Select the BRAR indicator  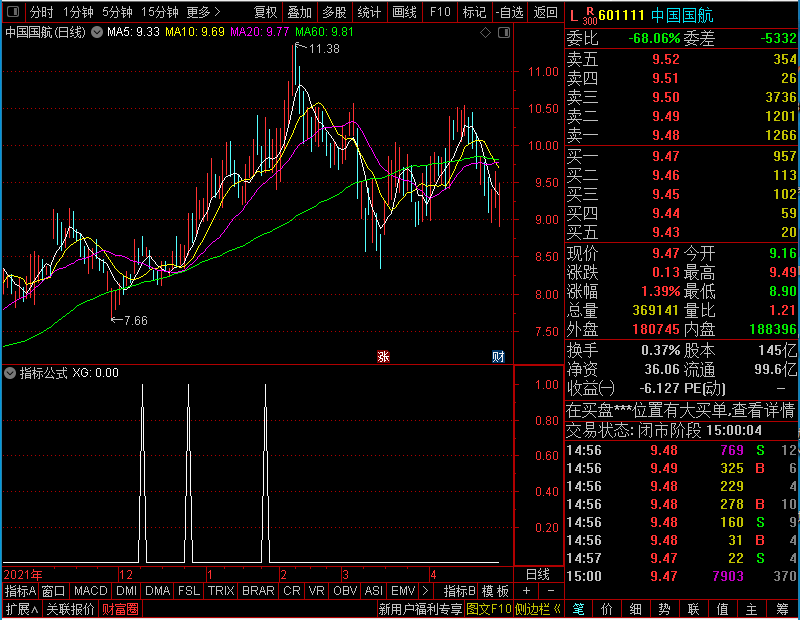258,591
